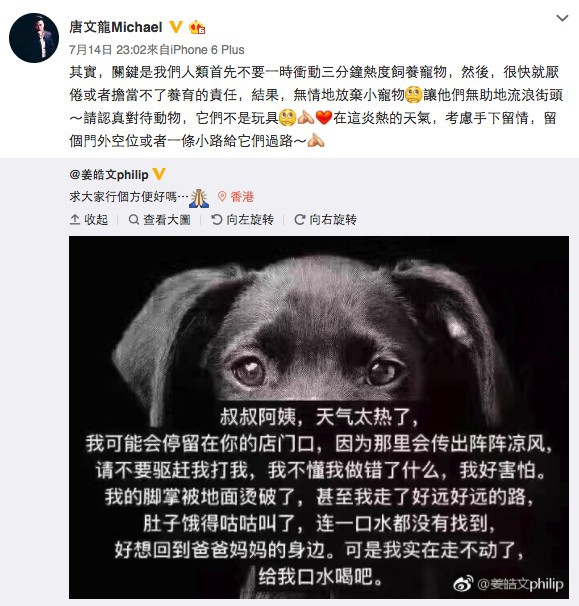579x606 pixels.
Task: Click the clockwise rotate arrow icon
Action: [300, 220]
